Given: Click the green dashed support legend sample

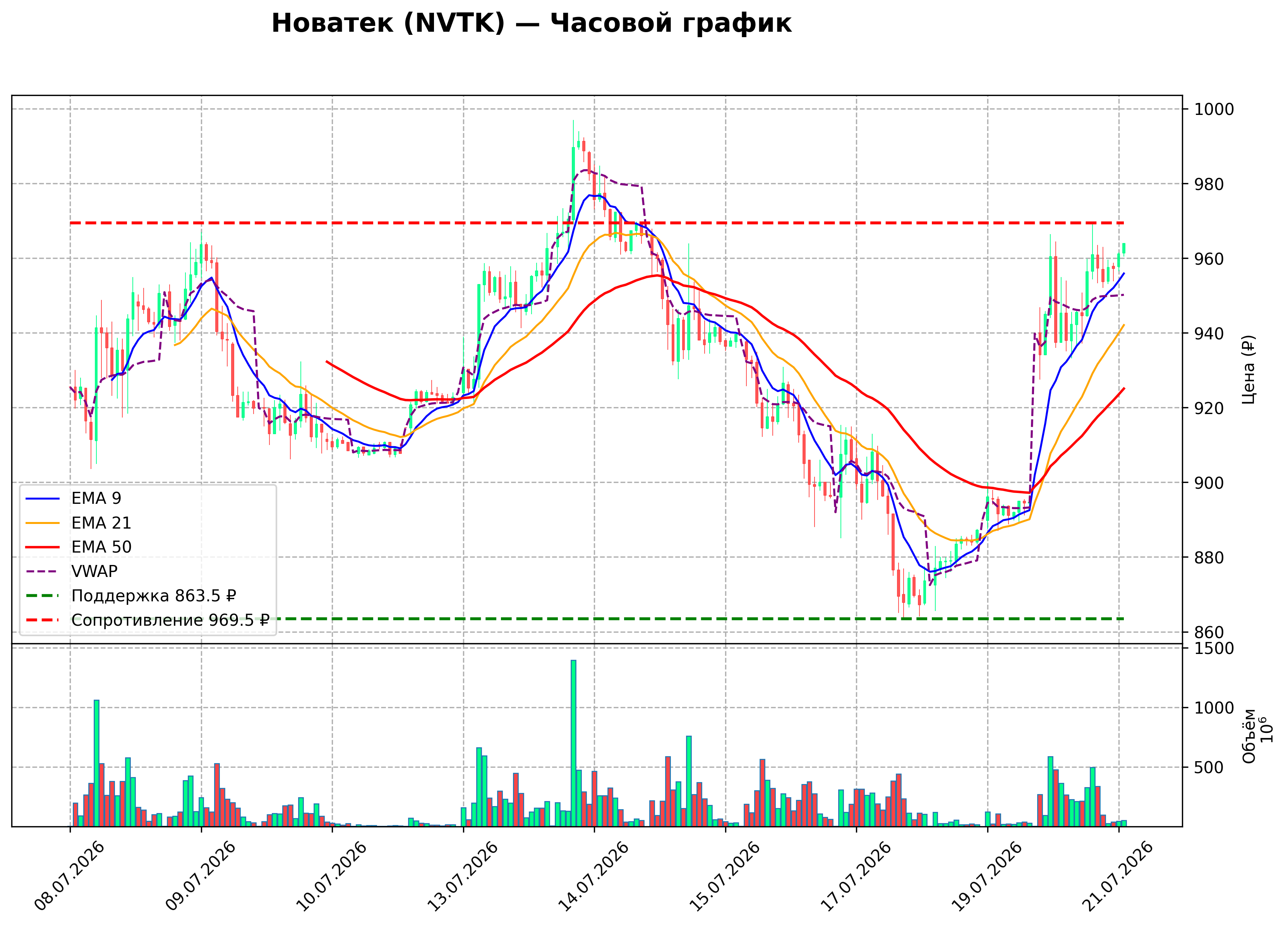Looking at the screenshot, I should tap(43, 596).
